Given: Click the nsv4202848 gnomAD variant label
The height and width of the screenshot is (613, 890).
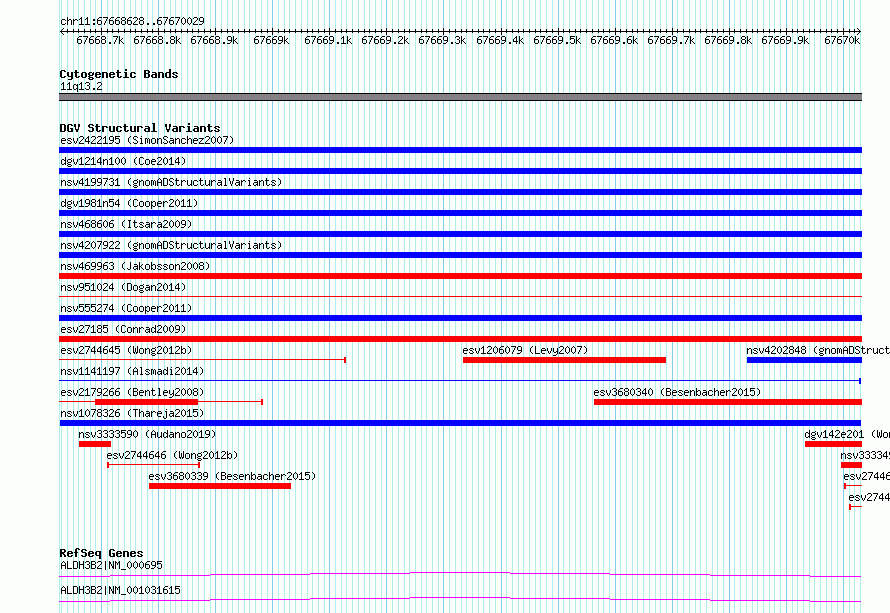Looking at the screenshot, I should point(818,350).
